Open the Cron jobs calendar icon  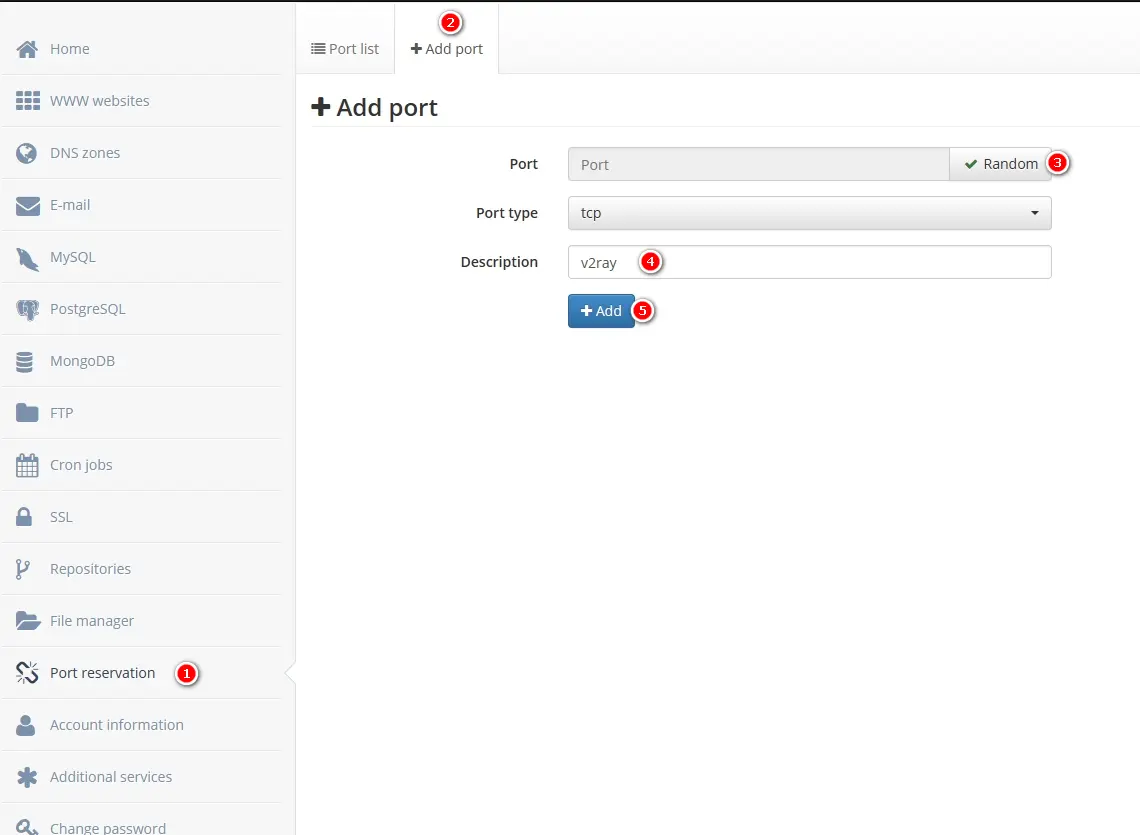(27, 465)
